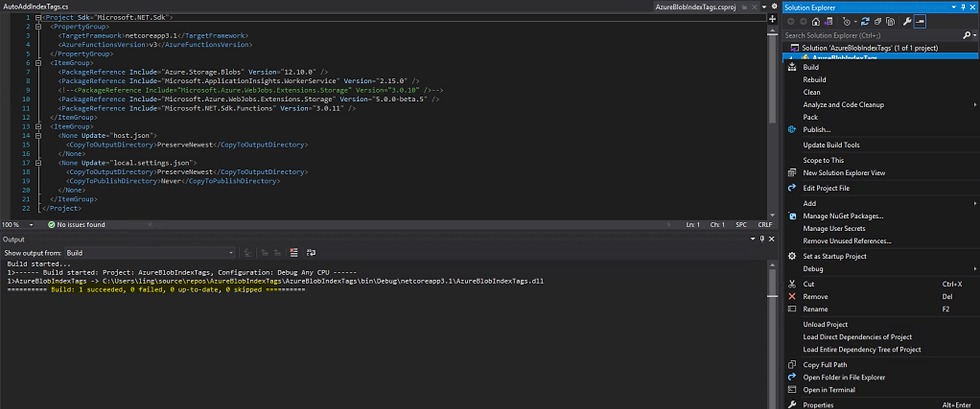
Task: Click Search Solution Explorer input field
Action: (x=872, y=36)
